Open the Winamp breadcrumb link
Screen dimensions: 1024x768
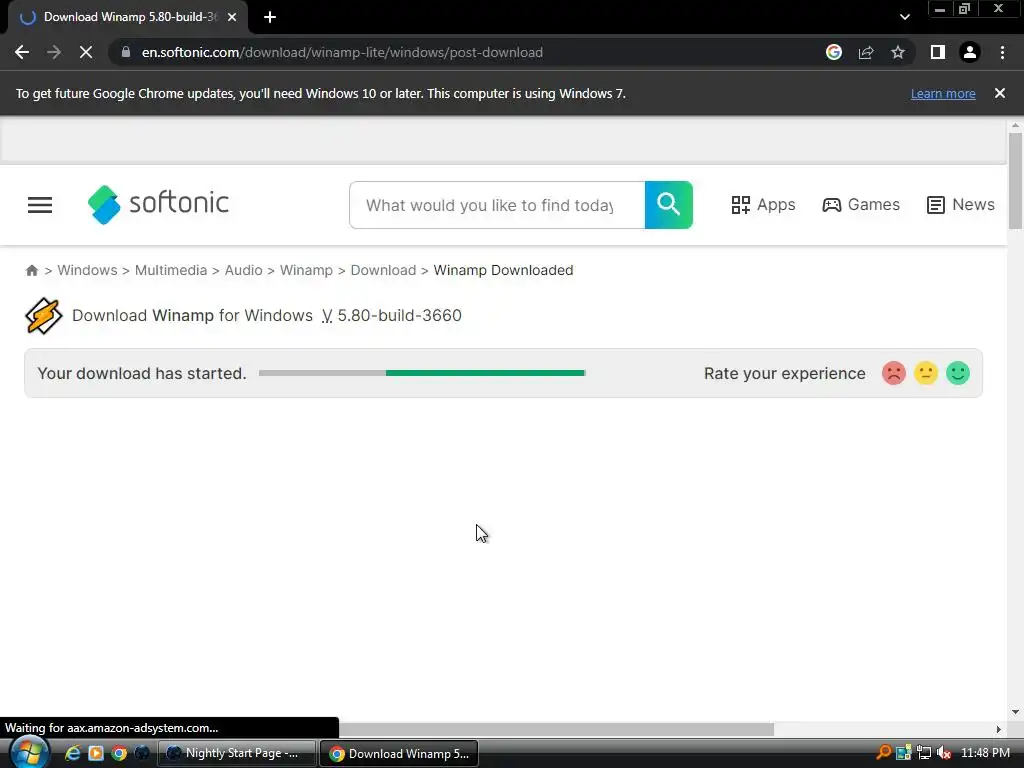click(x=306, y=270)
